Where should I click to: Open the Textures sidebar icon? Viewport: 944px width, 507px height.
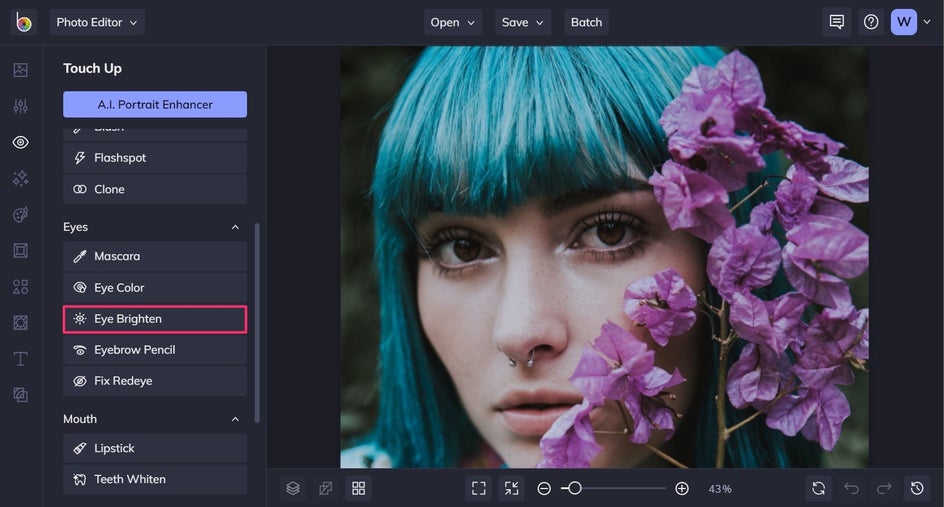[x=20, y=395]
